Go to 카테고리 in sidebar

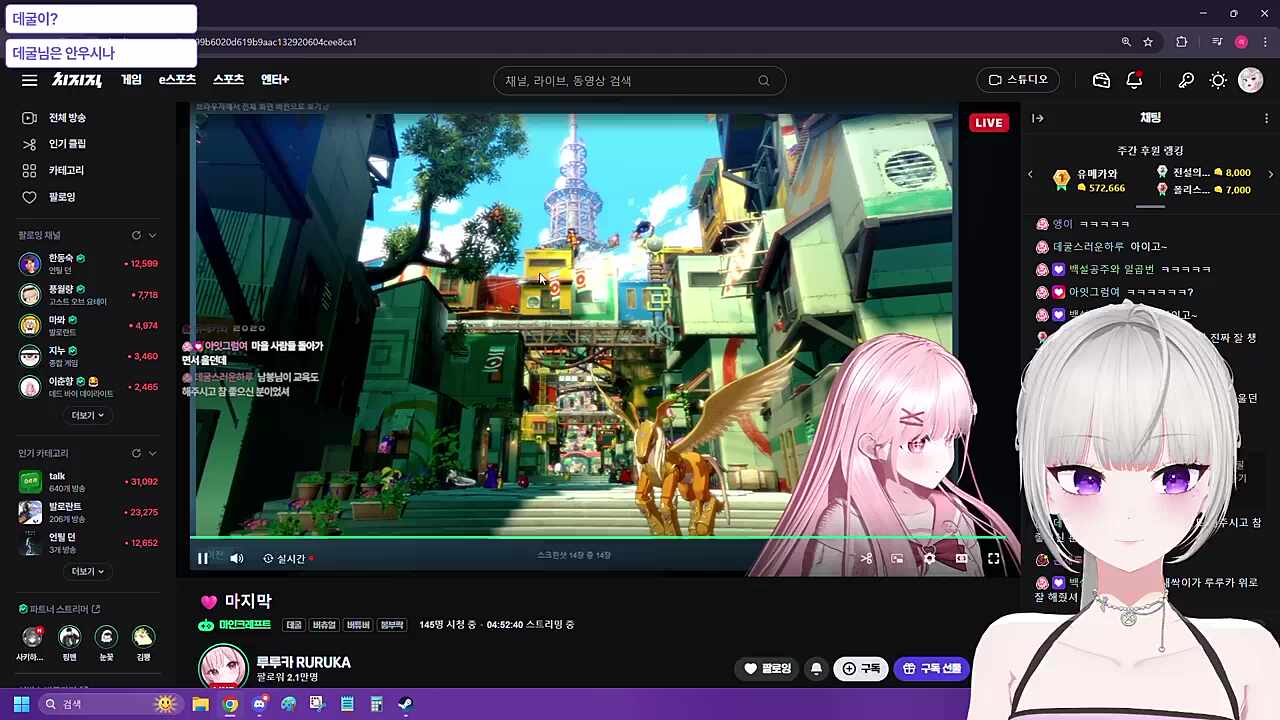[66, 170]
